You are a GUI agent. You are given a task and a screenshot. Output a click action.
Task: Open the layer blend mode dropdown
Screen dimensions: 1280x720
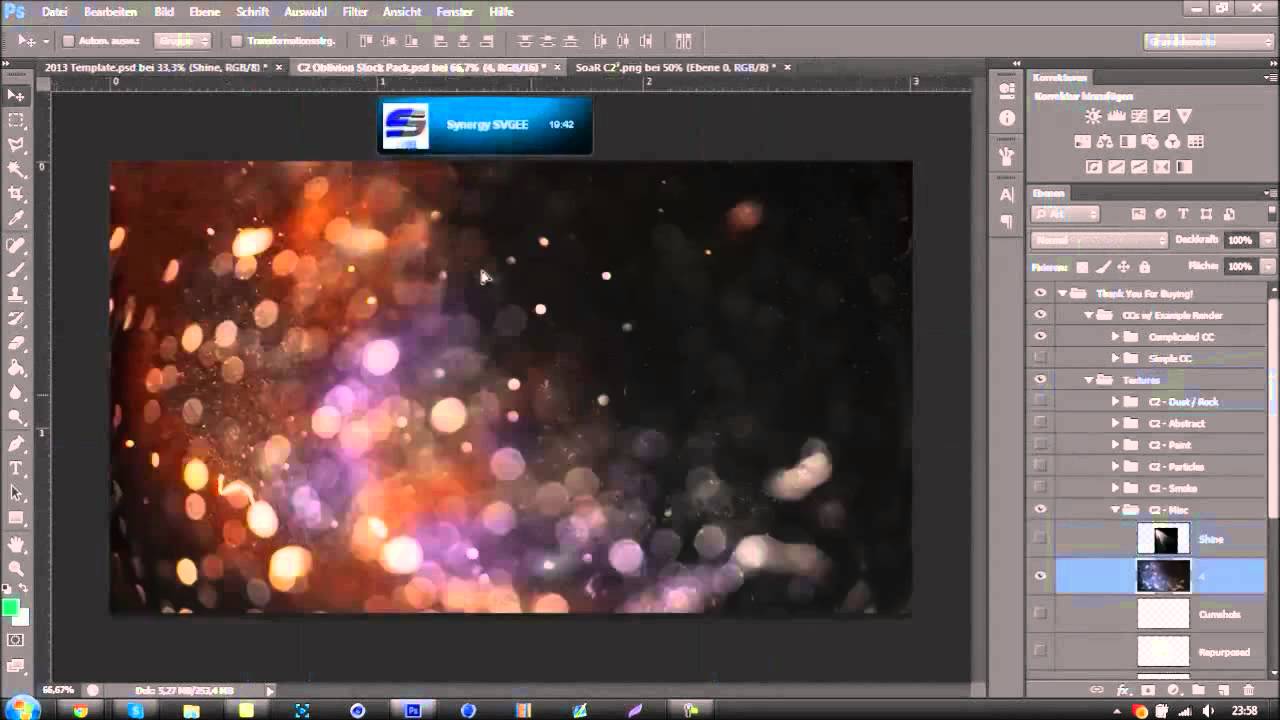pyautogui.click(x=1099, y=240)
